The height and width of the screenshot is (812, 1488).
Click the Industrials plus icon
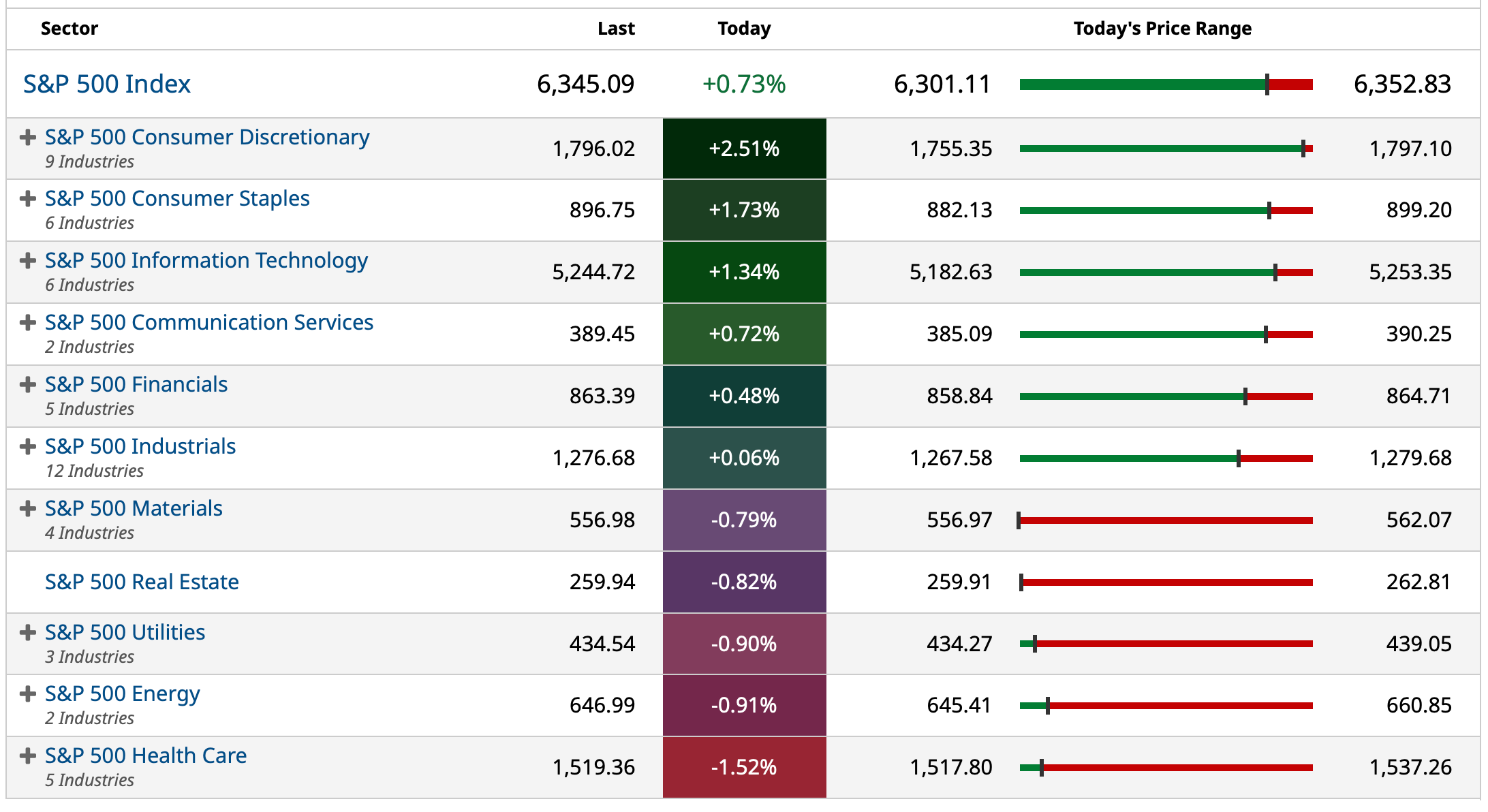pos(28,447)
